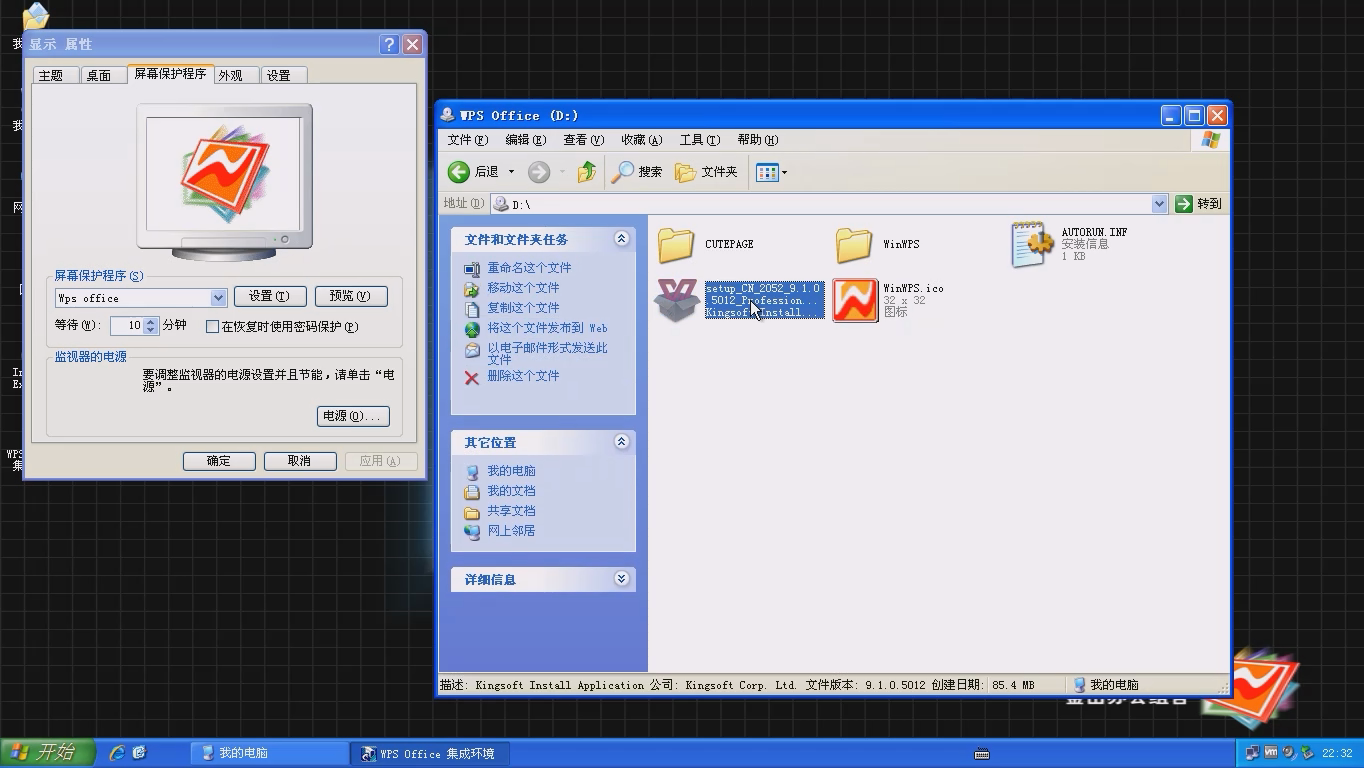Open 我的电脑 in Other Places
The width and height of the screenshot is (1364, 768).
tap(511, 471)
